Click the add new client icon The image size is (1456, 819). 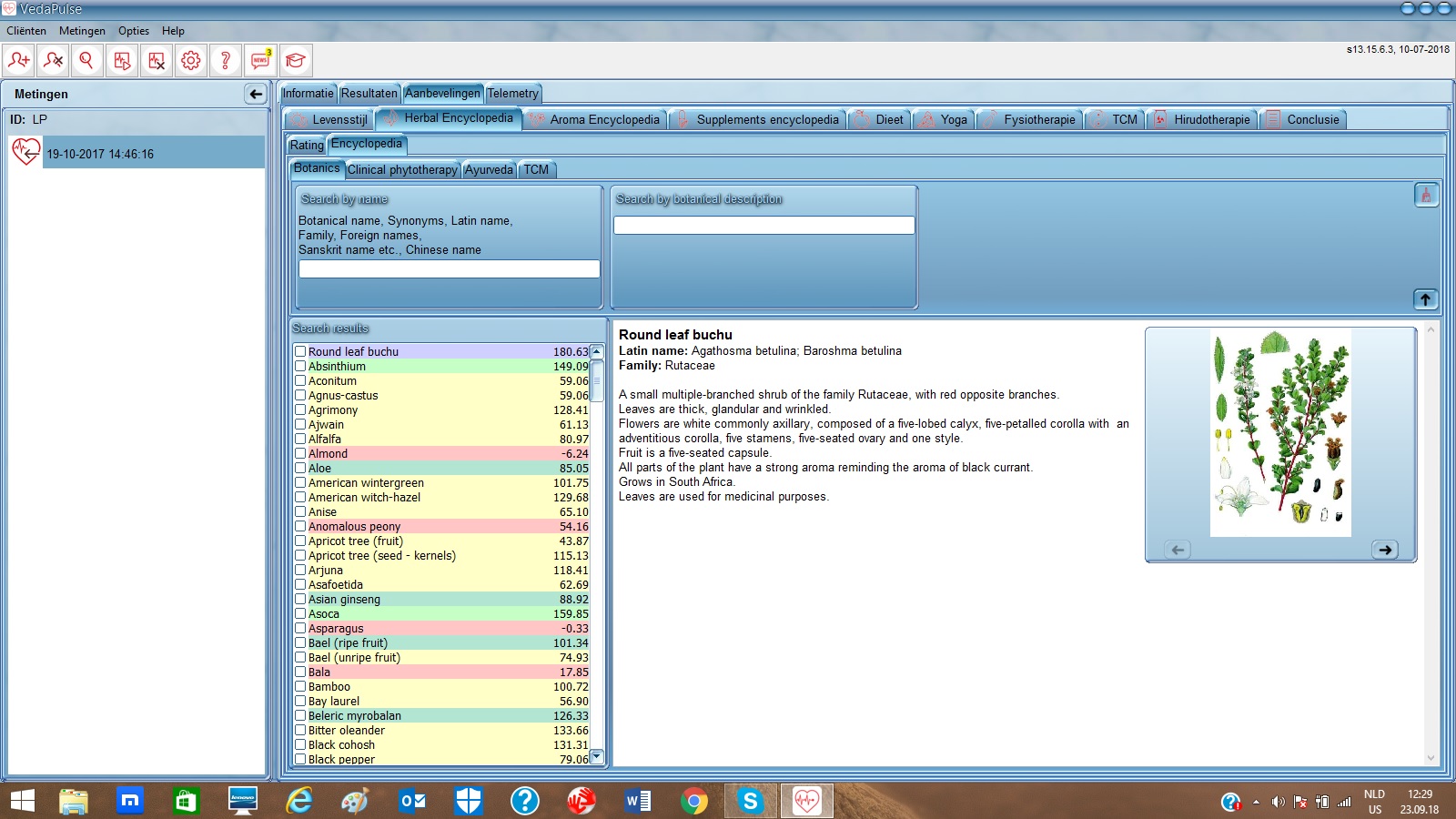pos(18,61)
